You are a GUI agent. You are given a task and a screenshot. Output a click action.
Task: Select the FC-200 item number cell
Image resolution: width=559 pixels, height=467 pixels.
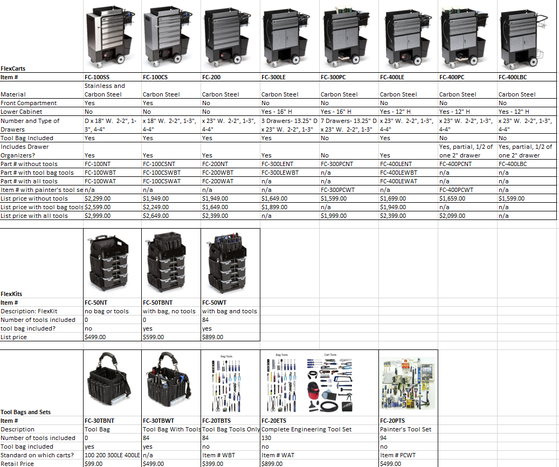[230, 77]
